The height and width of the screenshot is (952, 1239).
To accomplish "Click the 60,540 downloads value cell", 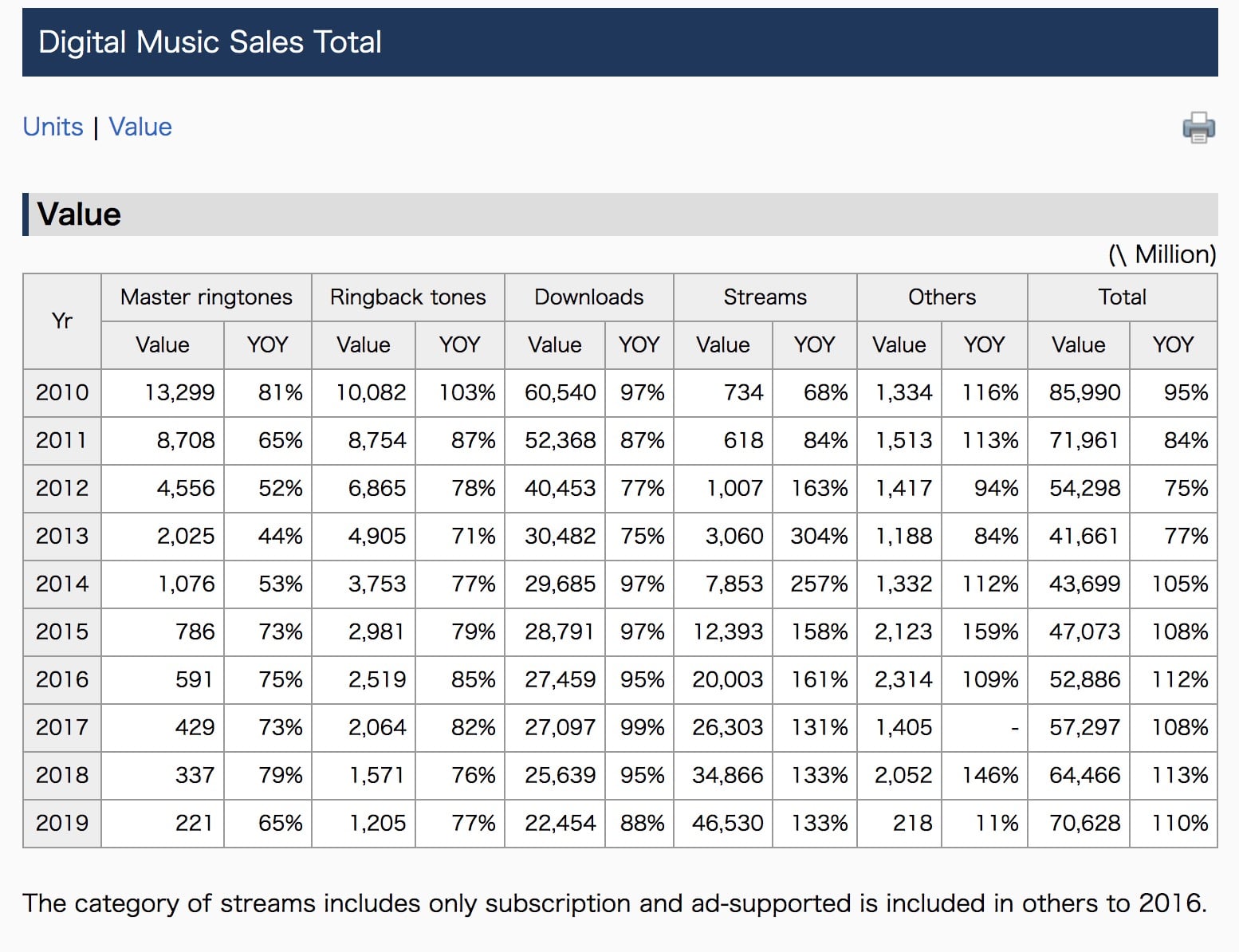I will click(x=560, y=392).
